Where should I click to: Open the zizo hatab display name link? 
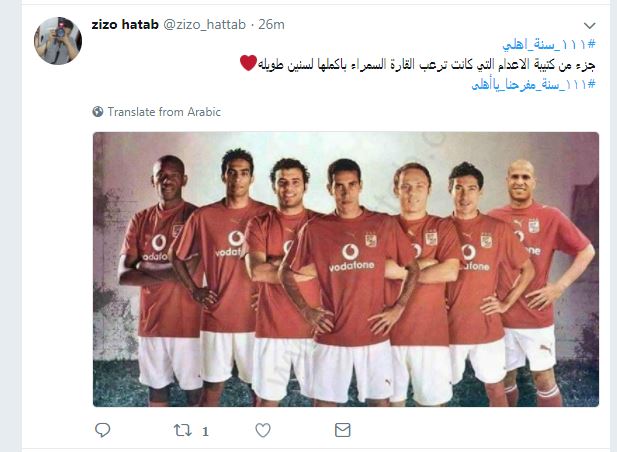(125, 24)
